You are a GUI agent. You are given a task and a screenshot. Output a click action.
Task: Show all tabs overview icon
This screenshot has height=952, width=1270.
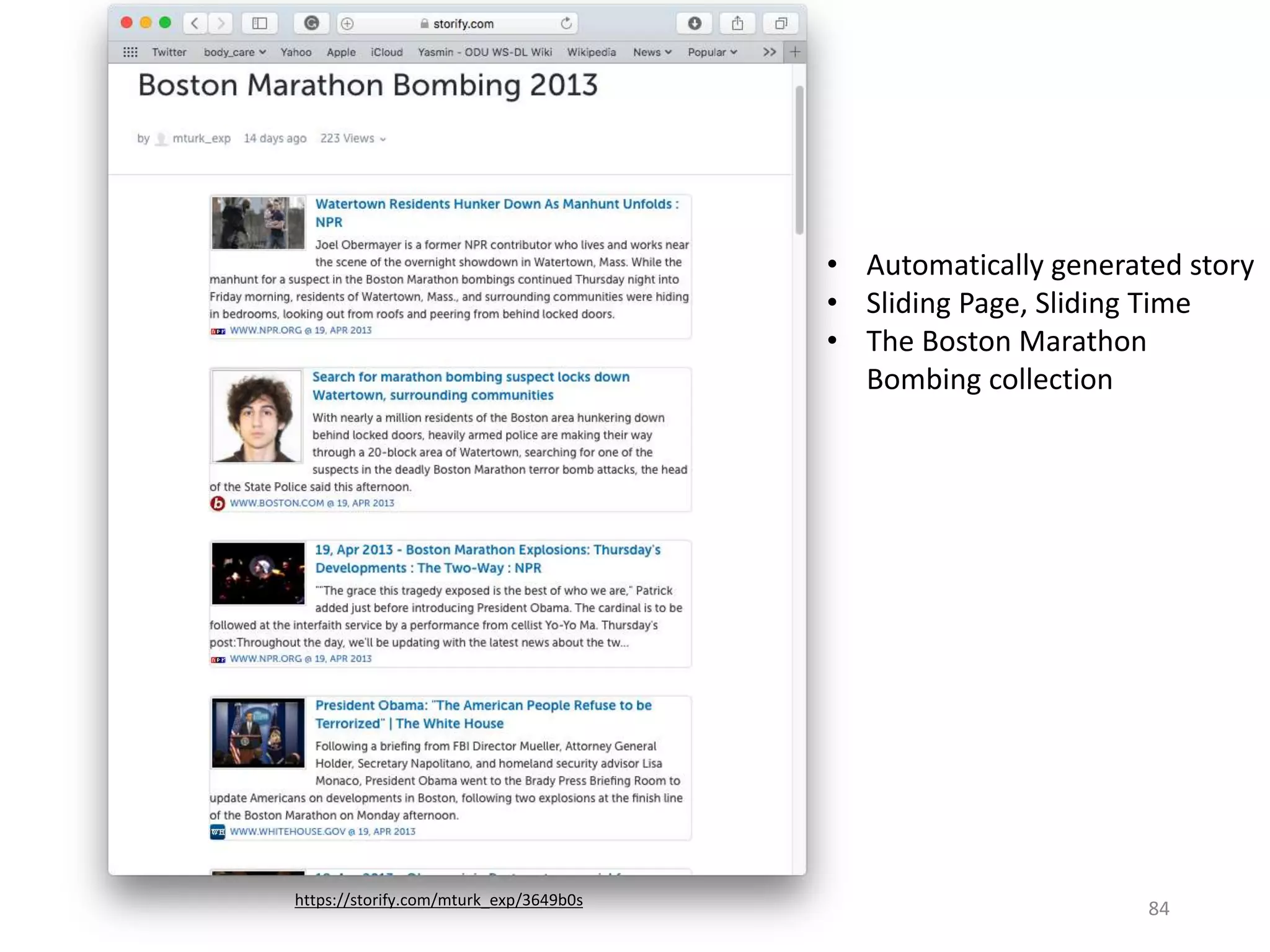781,24
